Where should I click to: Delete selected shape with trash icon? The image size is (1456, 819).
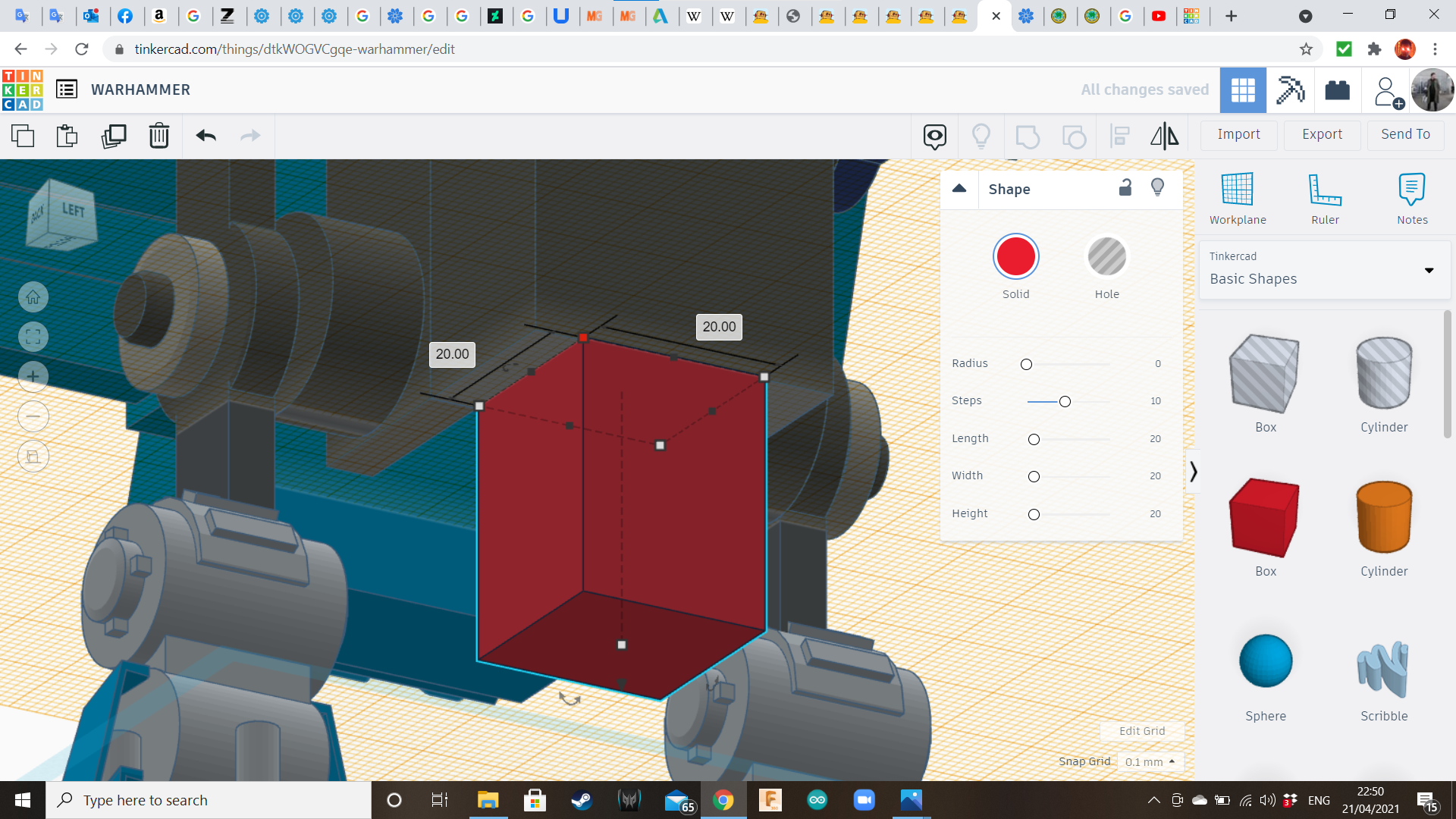pyautogui.click(x=159, y=136)
